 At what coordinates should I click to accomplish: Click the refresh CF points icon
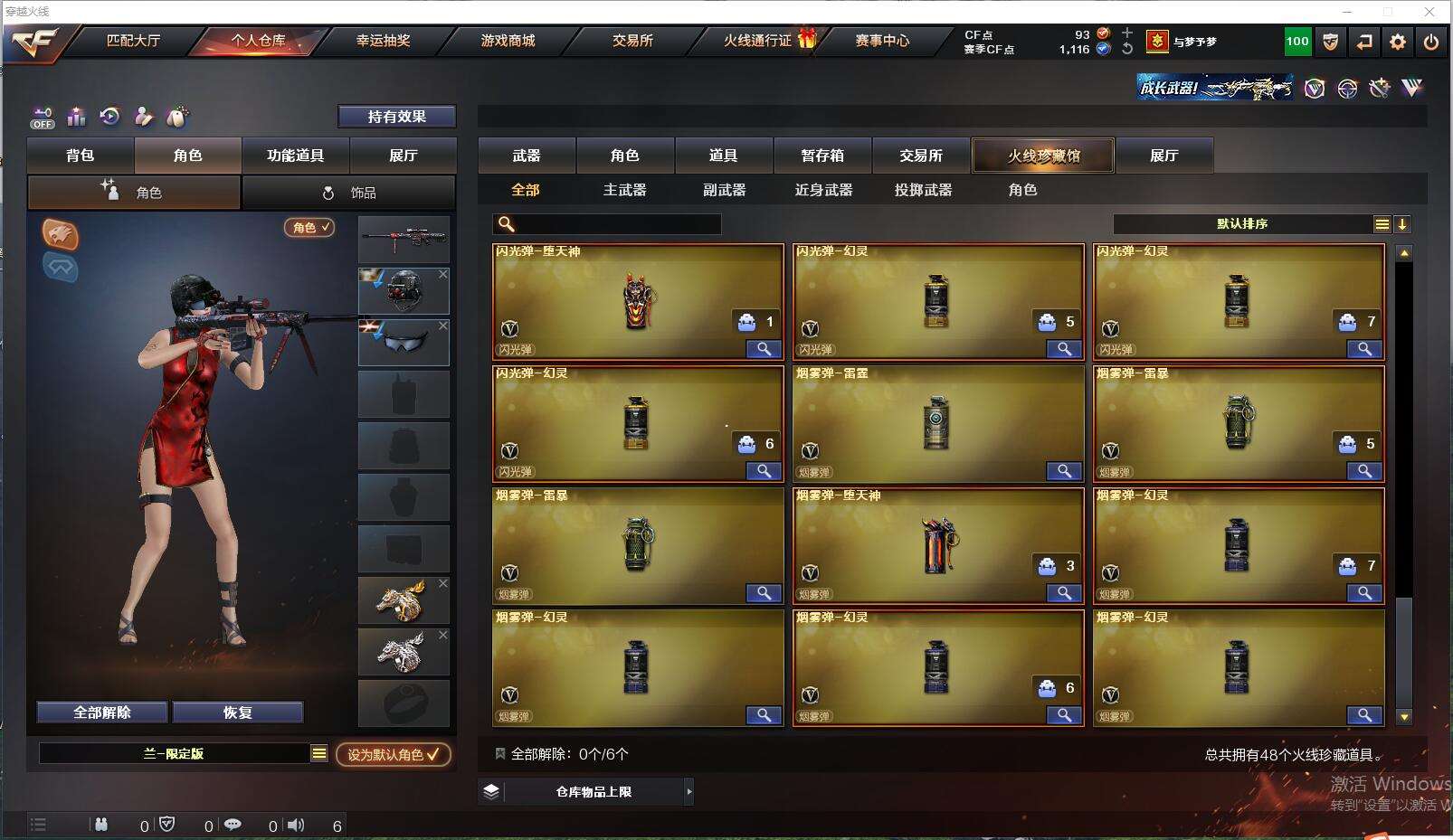[x=1127, y=49]
